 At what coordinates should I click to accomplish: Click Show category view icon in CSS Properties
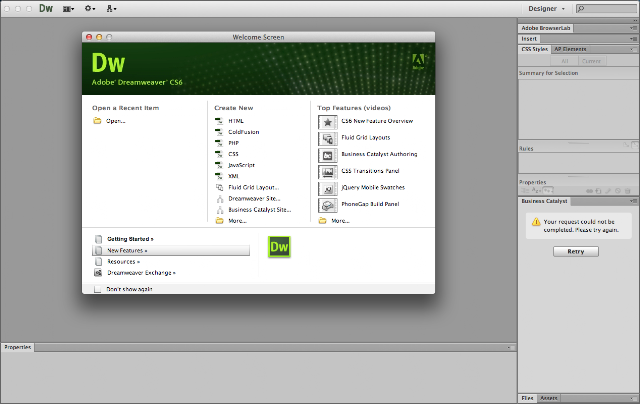(x=525, y=191)
